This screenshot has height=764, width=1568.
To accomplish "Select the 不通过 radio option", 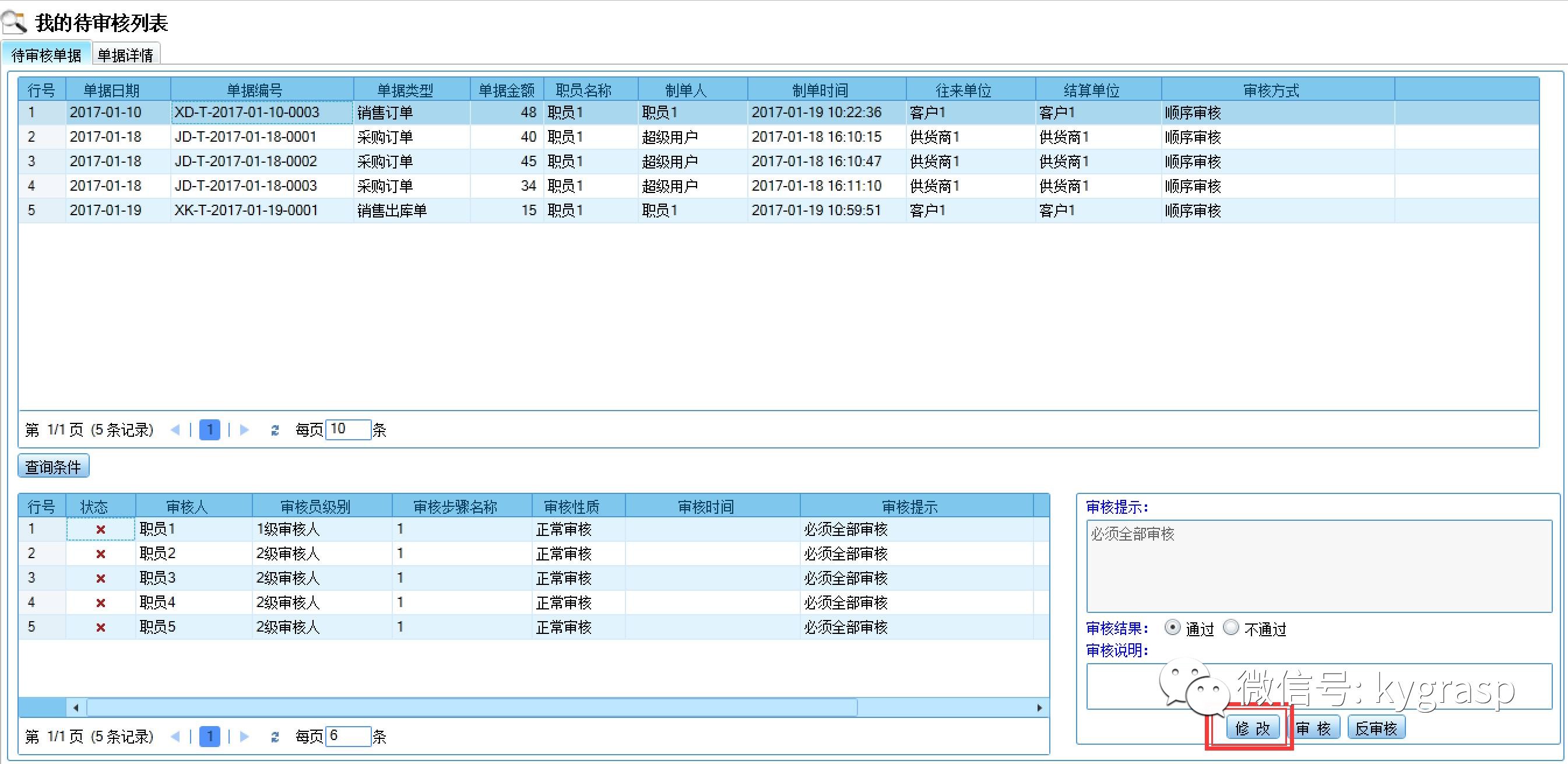I will pos(1231,628).
